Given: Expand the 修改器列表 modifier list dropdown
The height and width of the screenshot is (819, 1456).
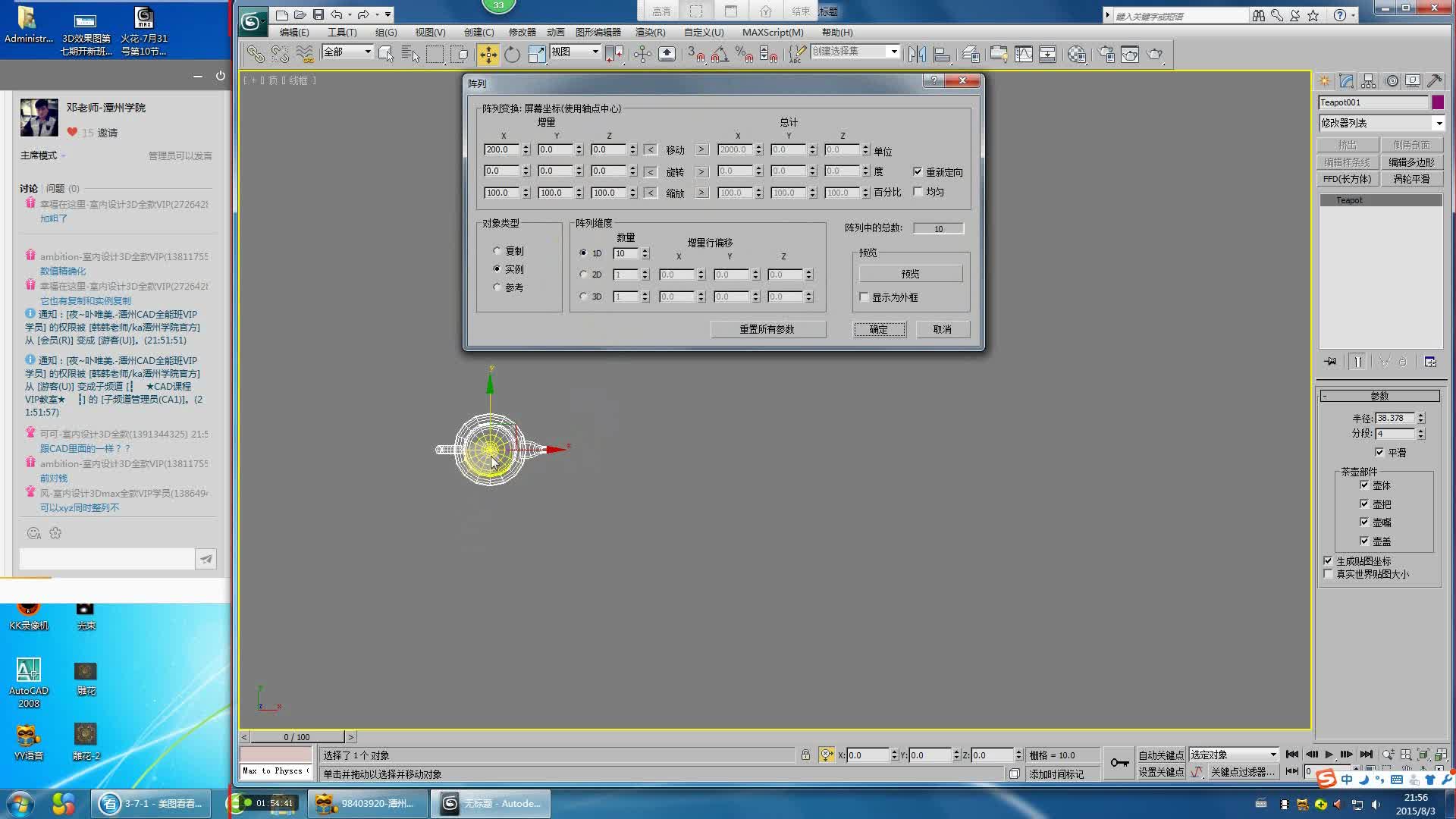Looking at the screenshot, I should point(1440,122).
